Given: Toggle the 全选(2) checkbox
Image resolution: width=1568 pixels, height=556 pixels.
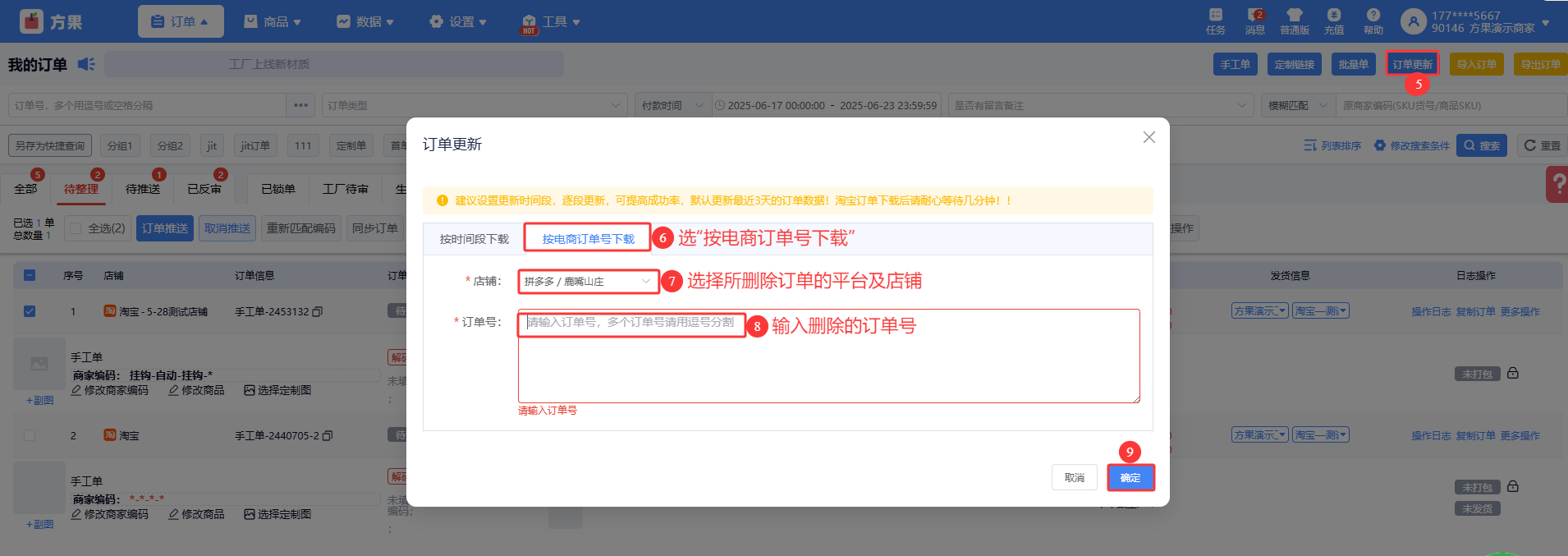Looking at the screenshot, I should pos(76,228).
